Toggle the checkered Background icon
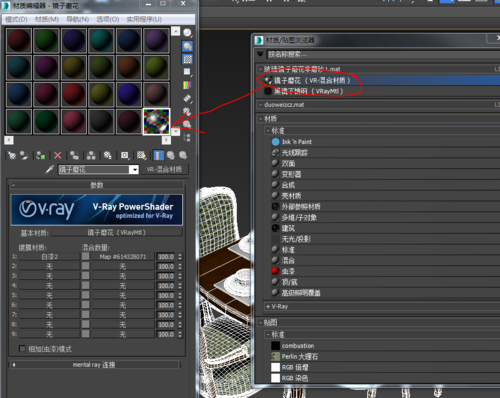Screen dimensions: 500x398 click(x=187, y=59)
